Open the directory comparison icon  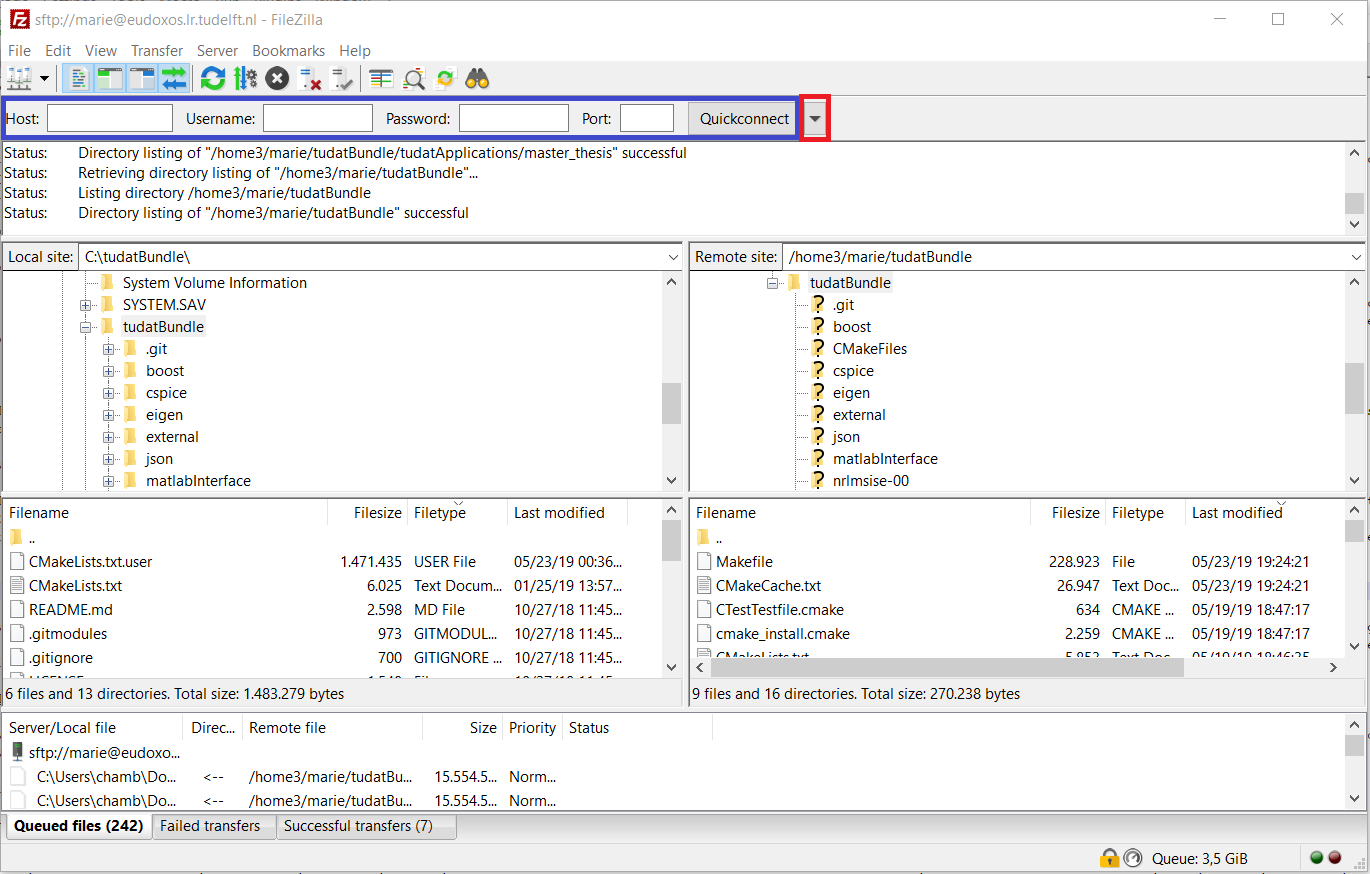(413, 78)
